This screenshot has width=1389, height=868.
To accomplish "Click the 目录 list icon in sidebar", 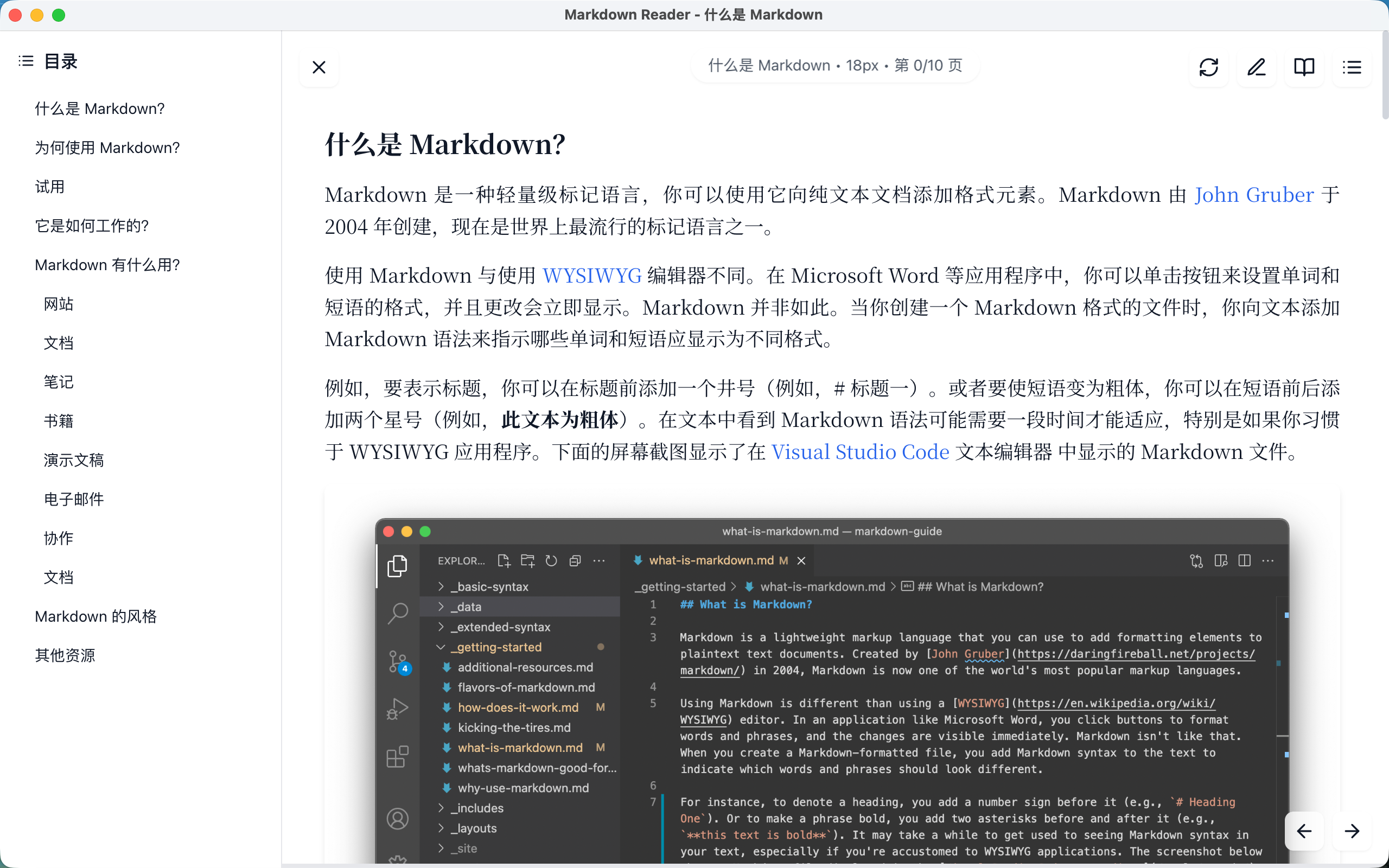I will pos(26,61).
